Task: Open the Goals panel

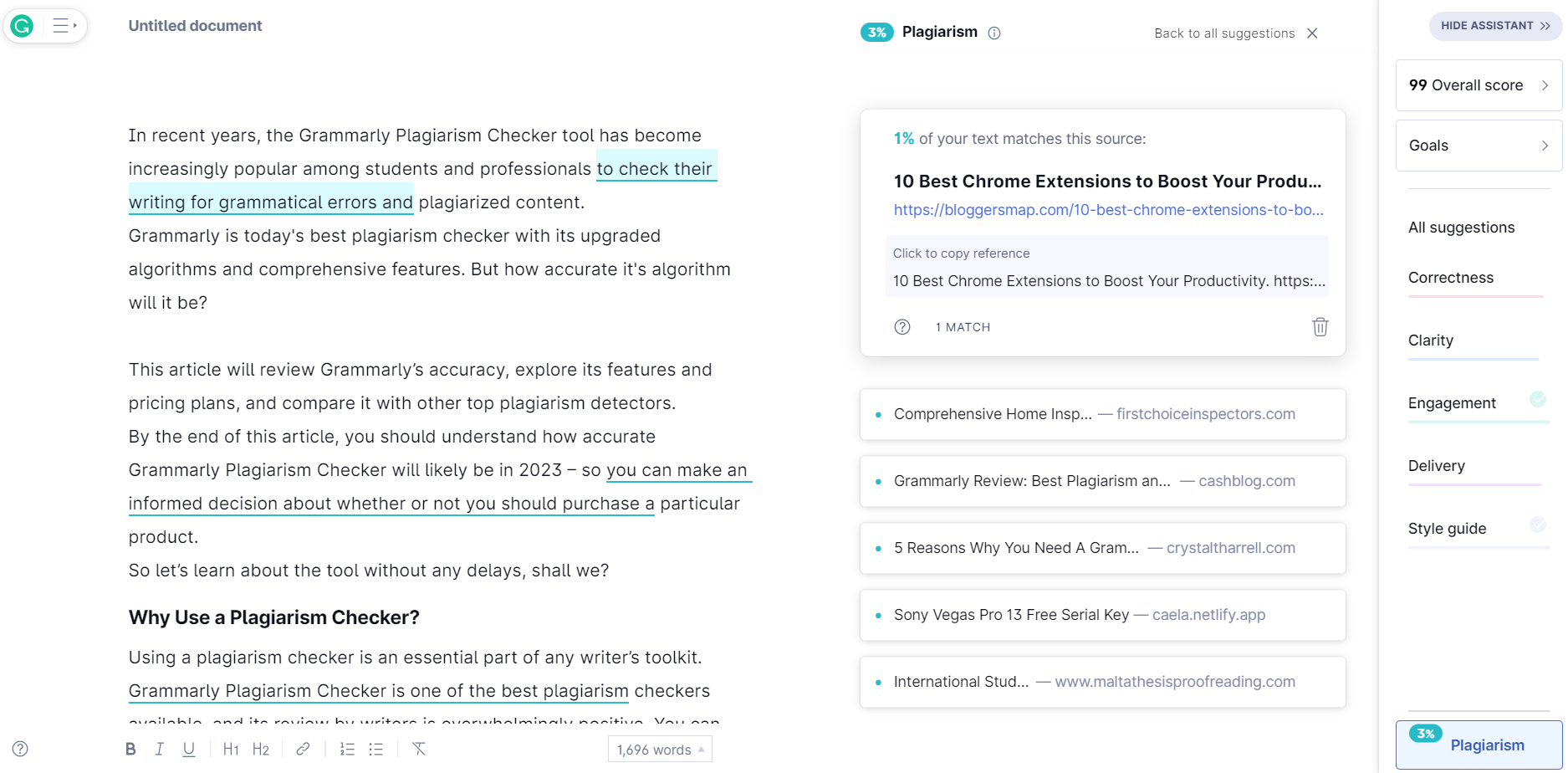Action: pyautogui.click(x=1479, y=146)
